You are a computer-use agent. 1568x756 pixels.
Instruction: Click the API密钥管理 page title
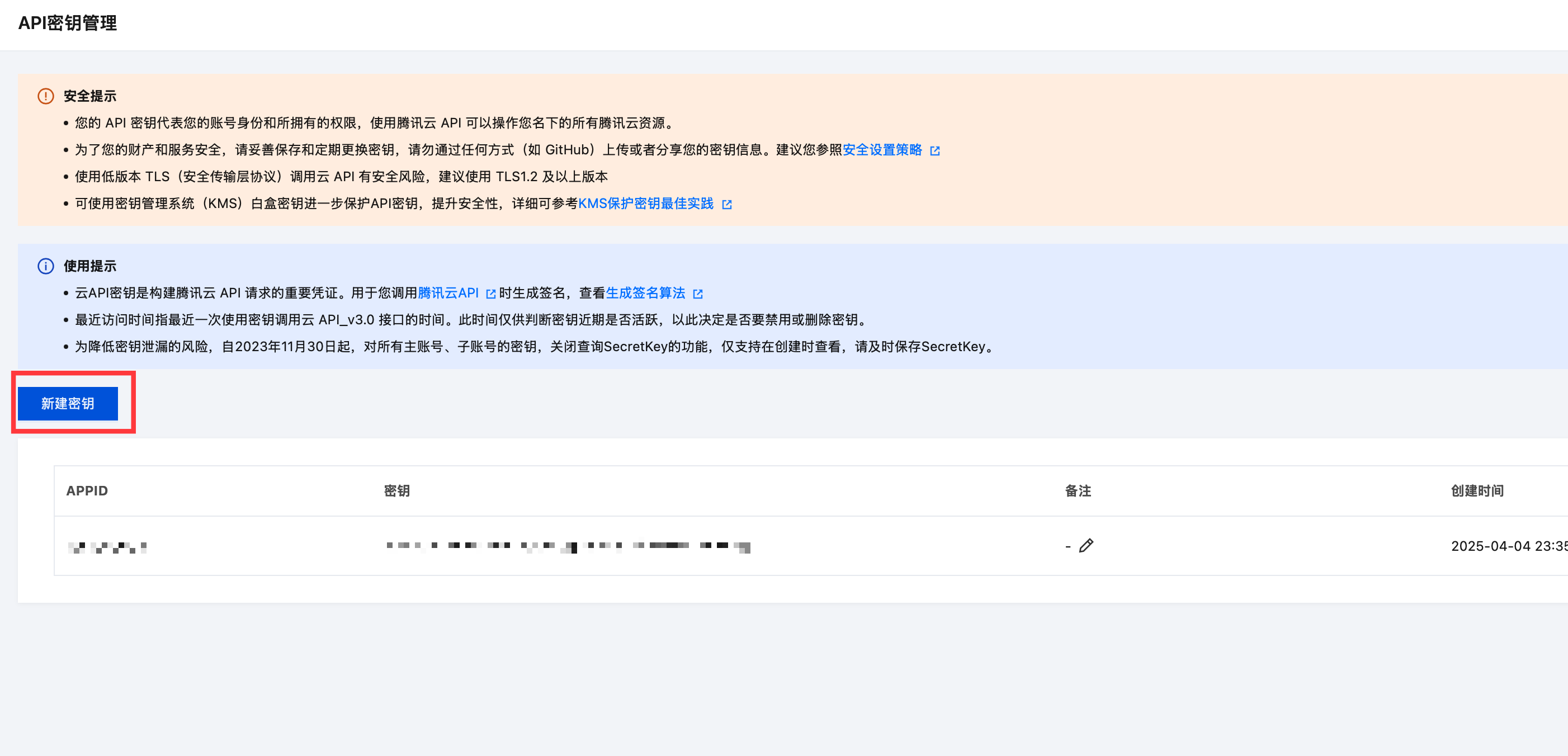68,23
